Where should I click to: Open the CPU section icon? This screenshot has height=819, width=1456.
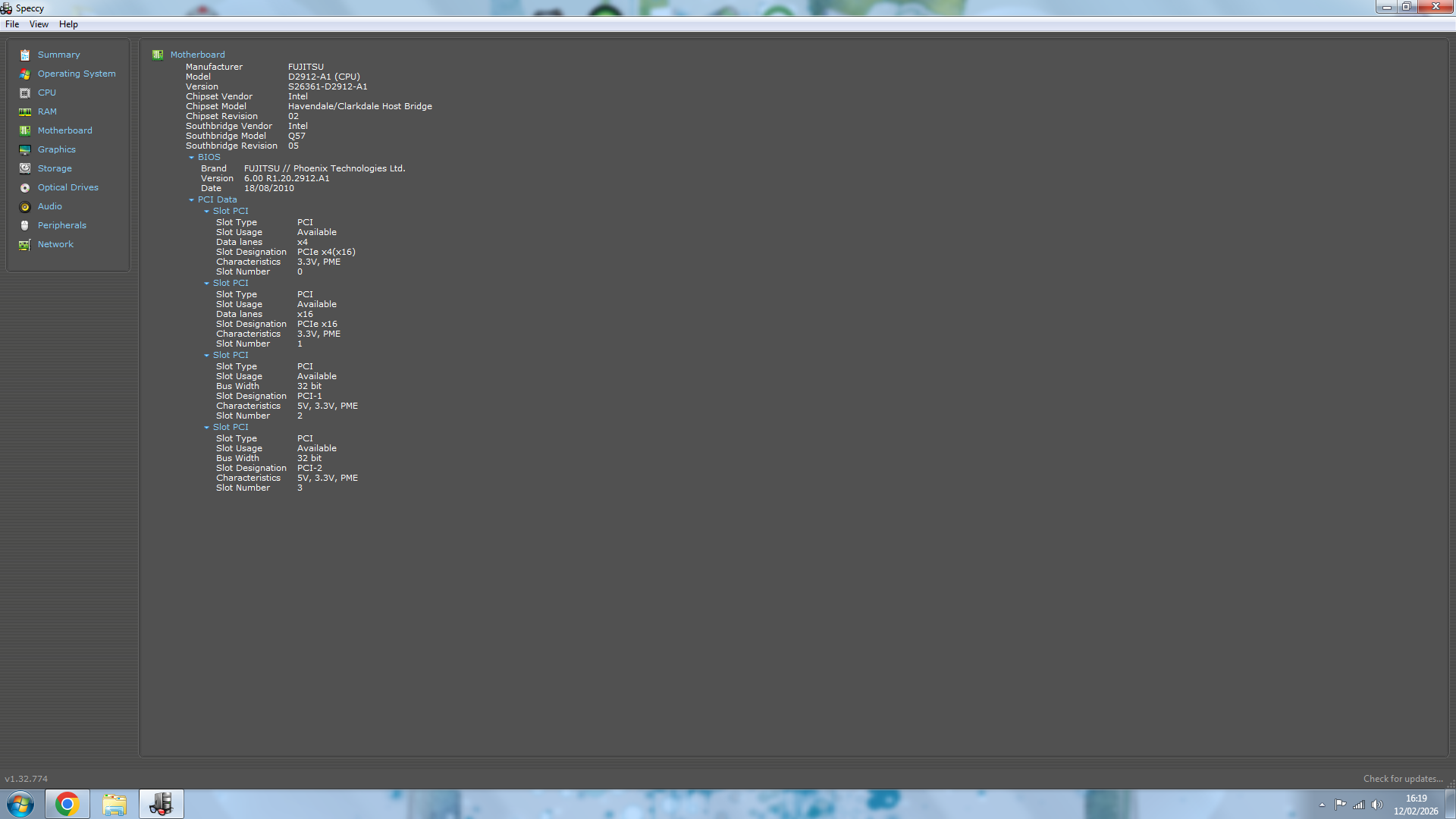[25, 93]
